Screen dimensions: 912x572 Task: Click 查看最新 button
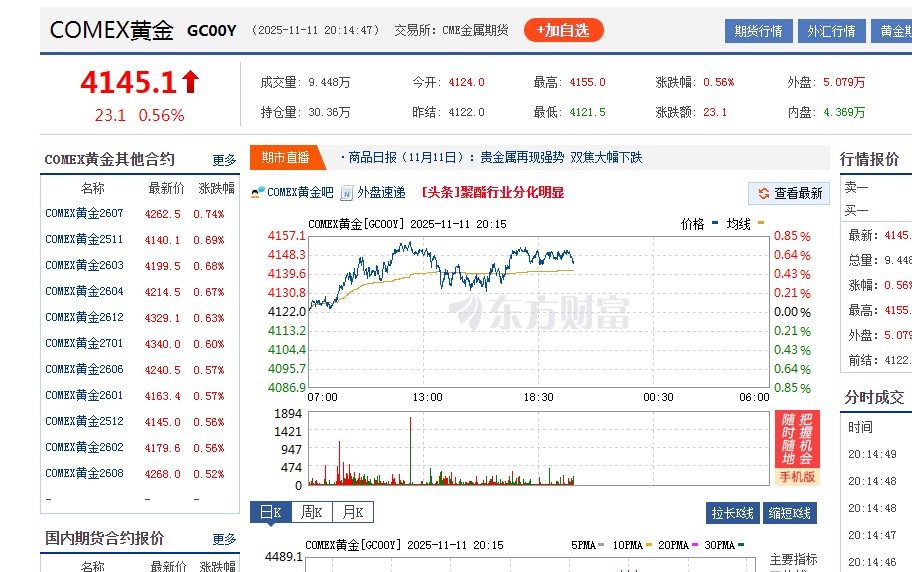pyautogui.click(x=789, y=193)
